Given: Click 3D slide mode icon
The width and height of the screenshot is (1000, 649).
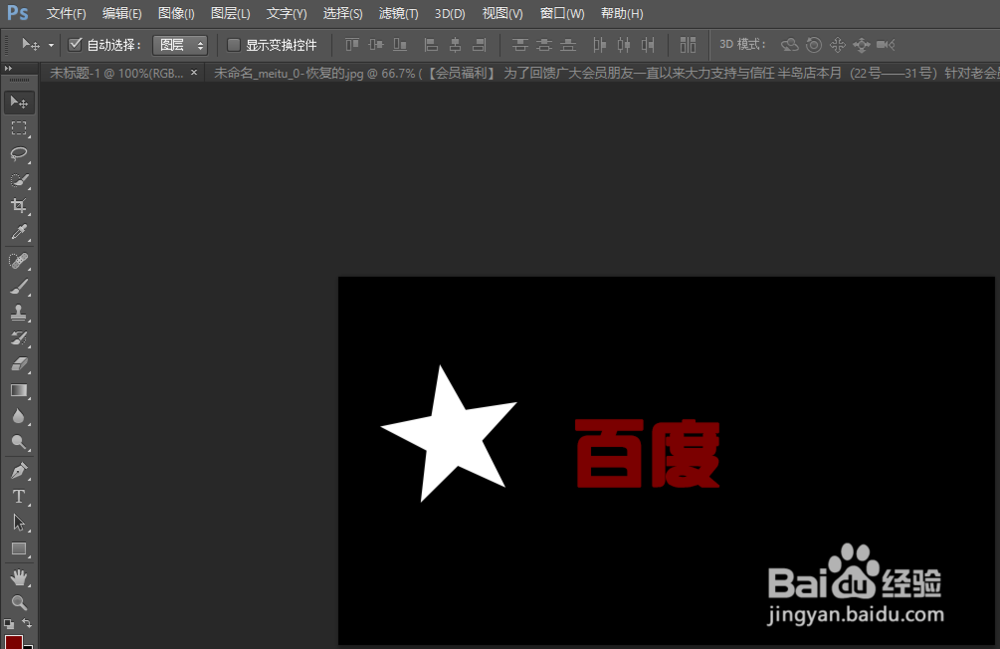Looking at the screenshot, I should [862, 45].
